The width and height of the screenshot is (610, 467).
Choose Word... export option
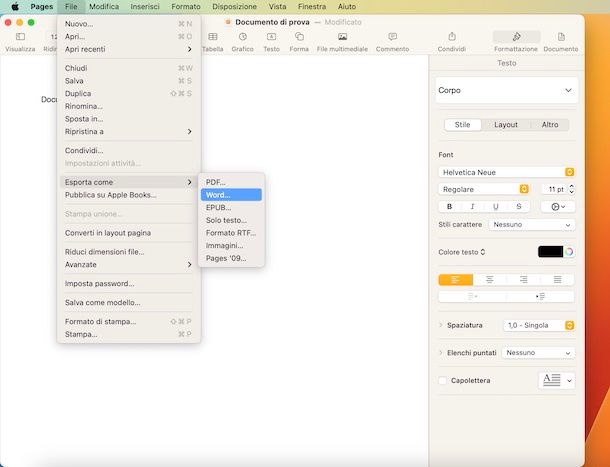(x=231, y=195)
